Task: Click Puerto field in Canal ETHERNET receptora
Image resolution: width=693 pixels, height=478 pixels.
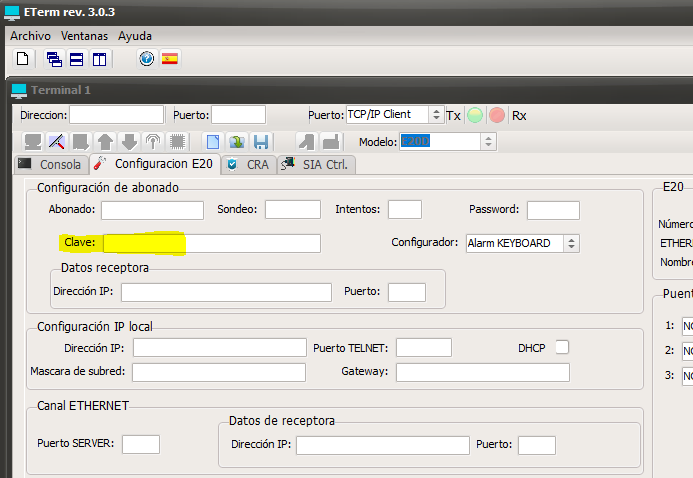Action: coord(537,445)
